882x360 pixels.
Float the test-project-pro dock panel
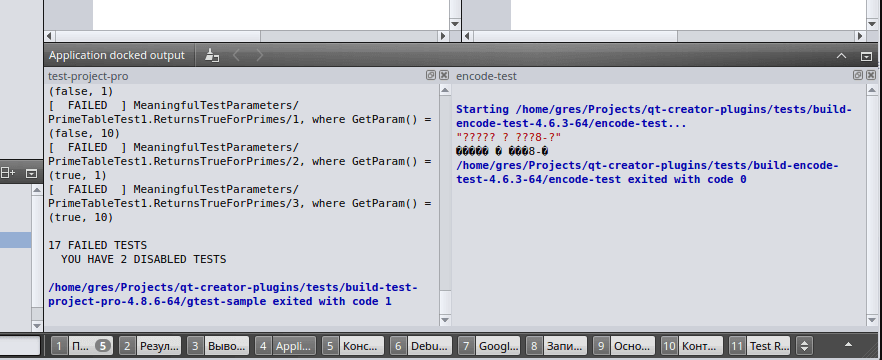[x=431, y=75]
